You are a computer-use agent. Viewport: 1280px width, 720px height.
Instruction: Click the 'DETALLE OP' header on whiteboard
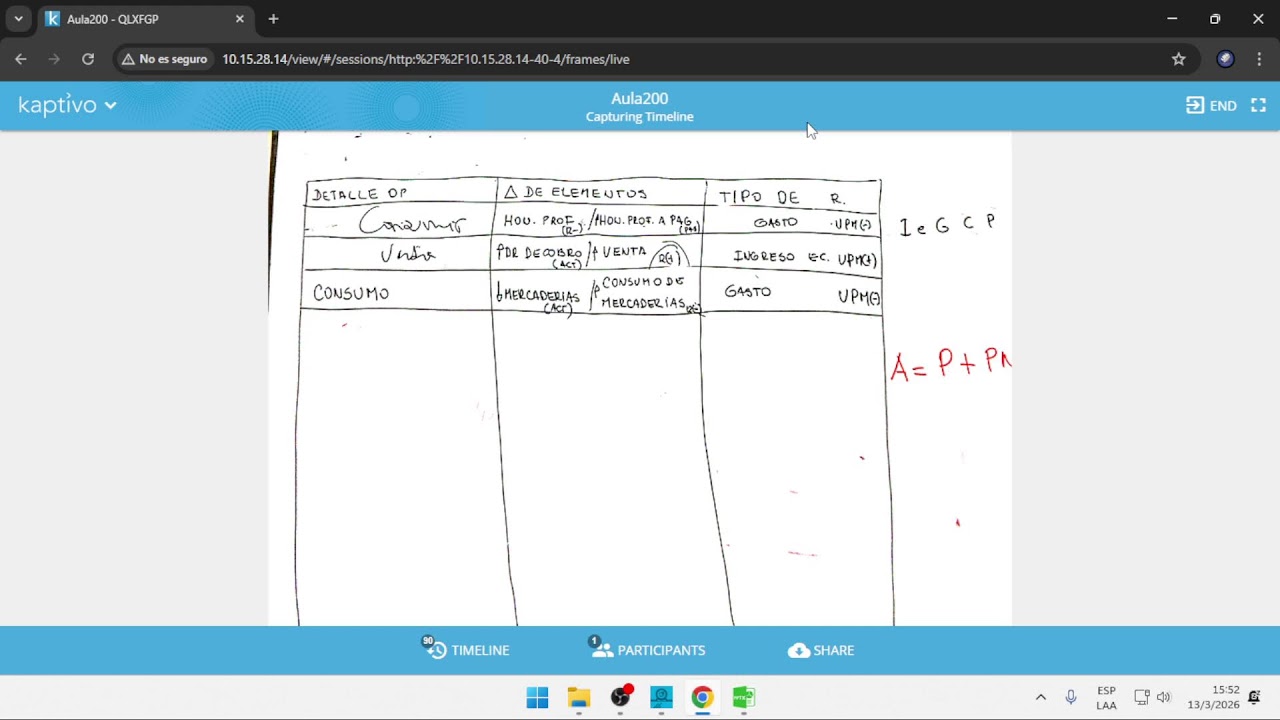(360, 194)
